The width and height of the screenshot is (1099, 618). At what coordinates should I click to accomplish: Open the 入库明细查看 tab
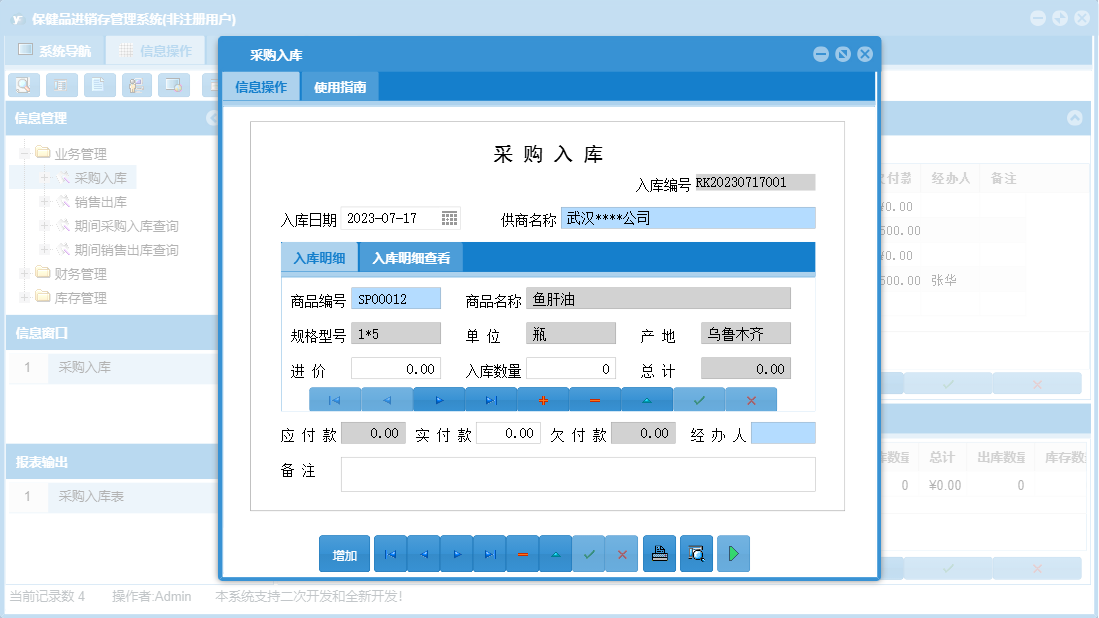(x=409, y=259)
